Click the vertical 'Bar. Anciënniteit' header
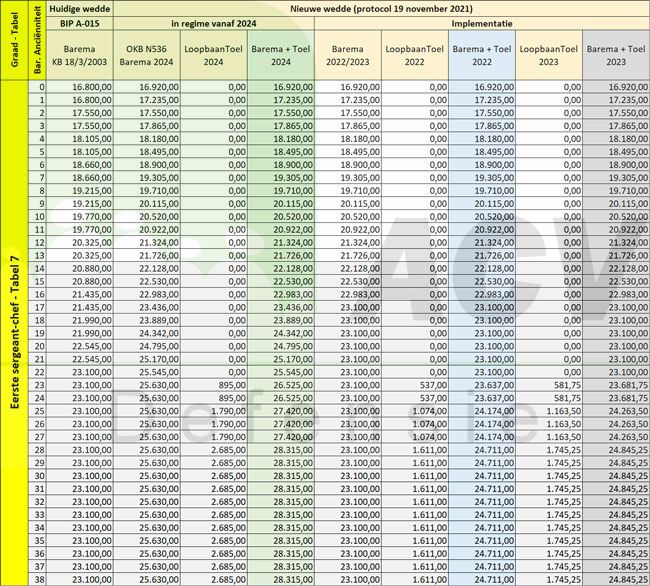 click(x=37, y=40)
